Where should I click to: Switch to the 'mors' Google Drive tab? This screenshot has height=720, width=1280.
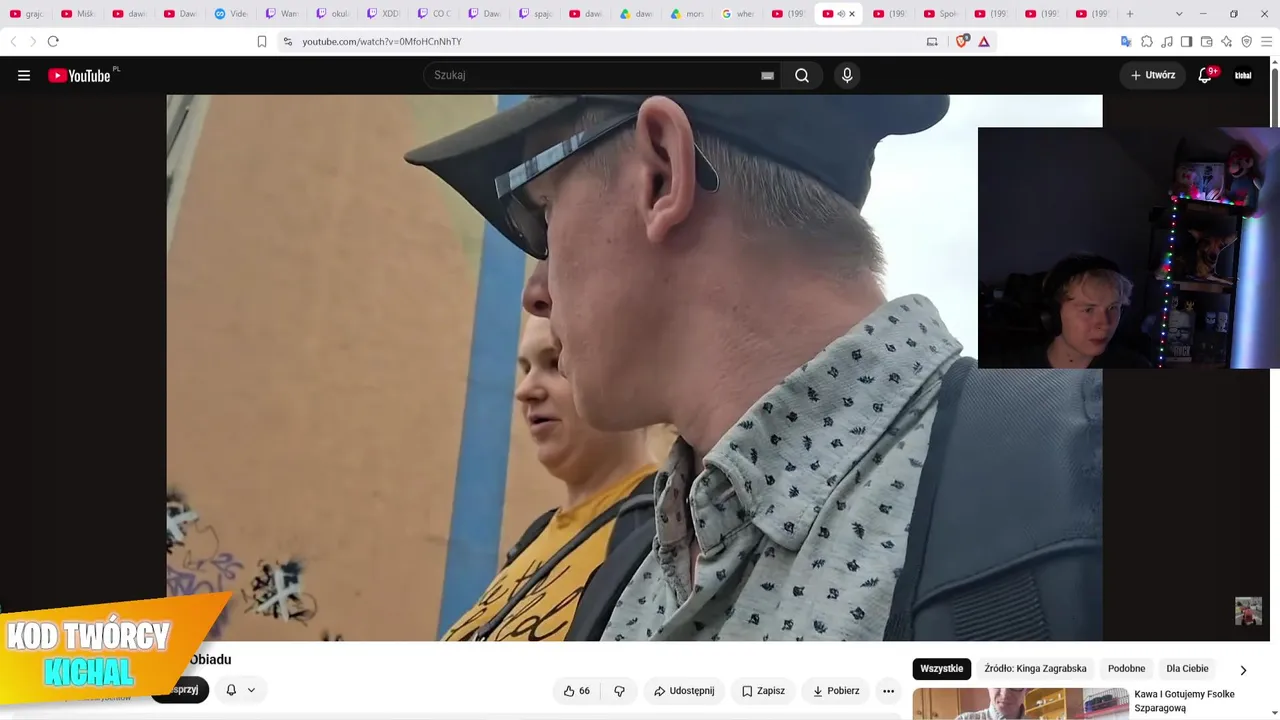tap(688, 14)
